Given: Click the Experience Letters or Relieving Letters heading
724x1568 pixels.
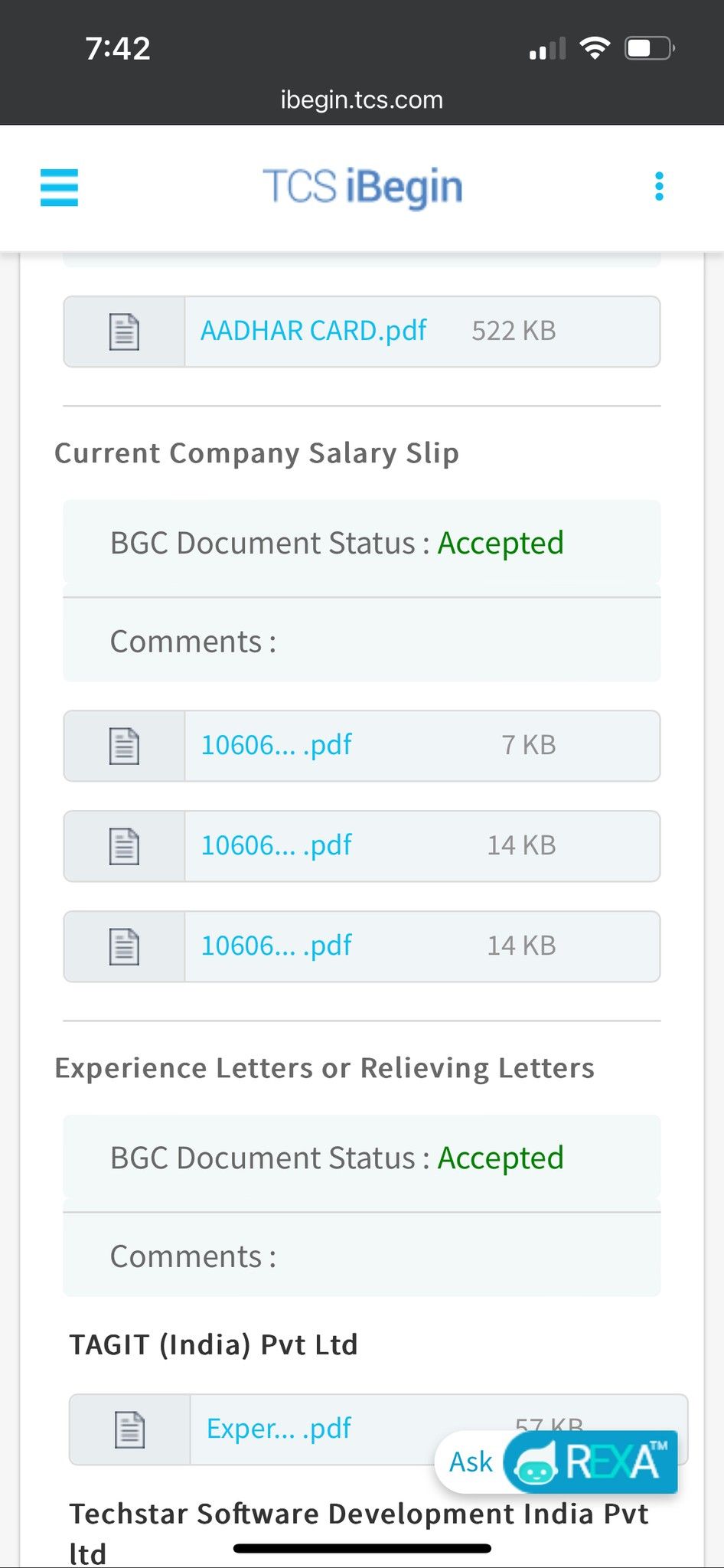Looking at the screenshot, I should pyautogui.click(x=324, y=1068).
